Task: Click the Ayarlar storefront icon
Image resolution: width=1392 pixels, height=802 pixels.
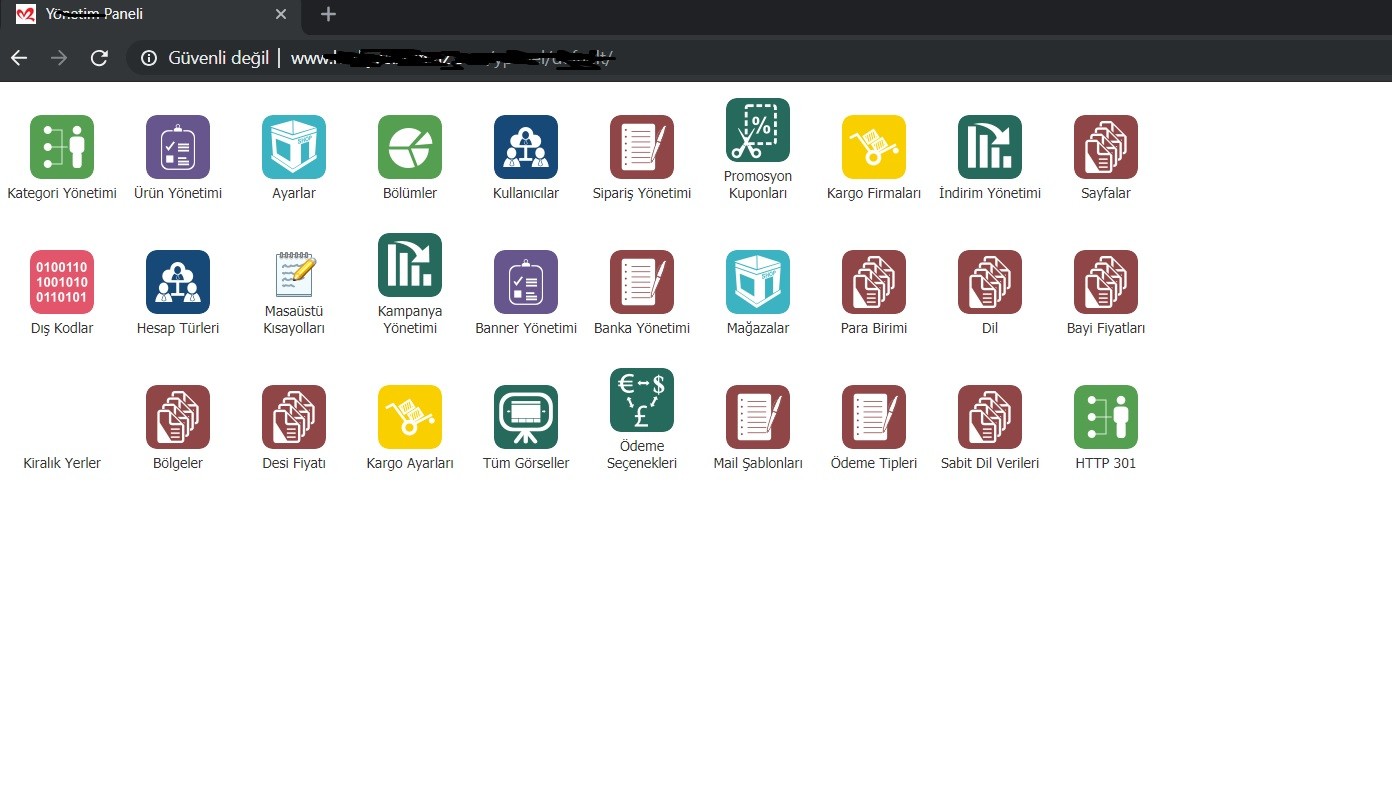Action: 294,147
